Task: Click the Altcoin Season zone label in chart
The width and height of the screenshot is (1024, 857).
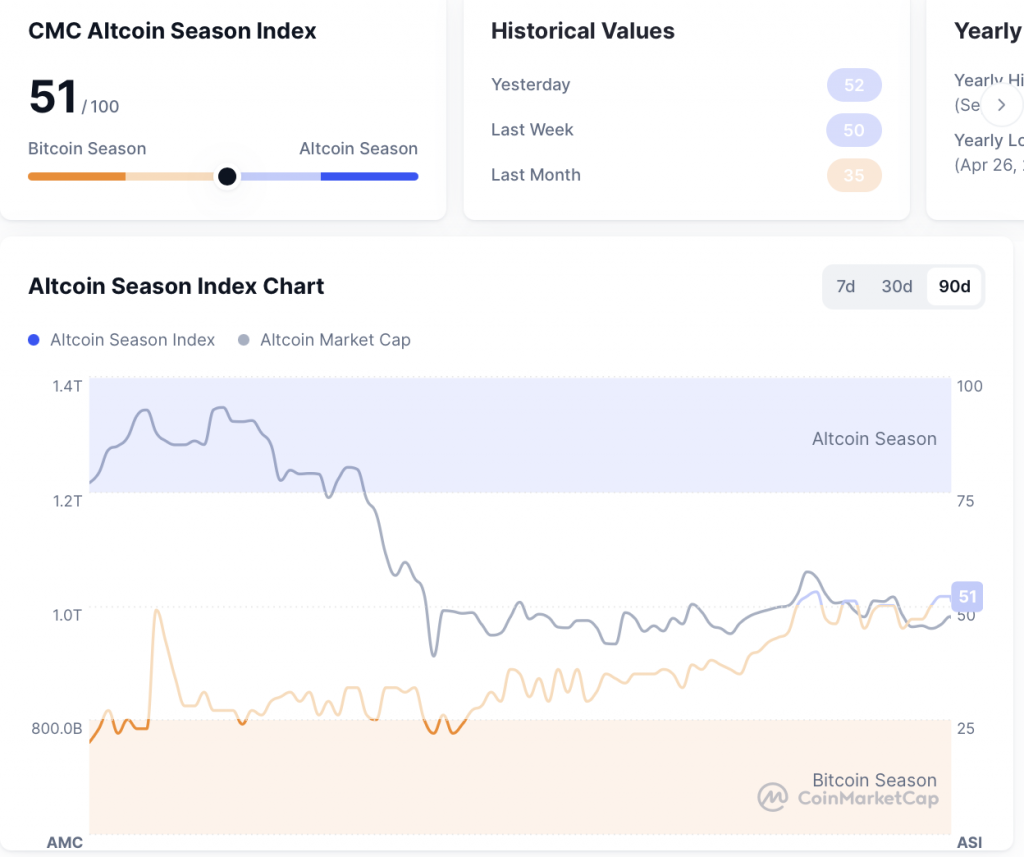Action: [x=874, y=439]
